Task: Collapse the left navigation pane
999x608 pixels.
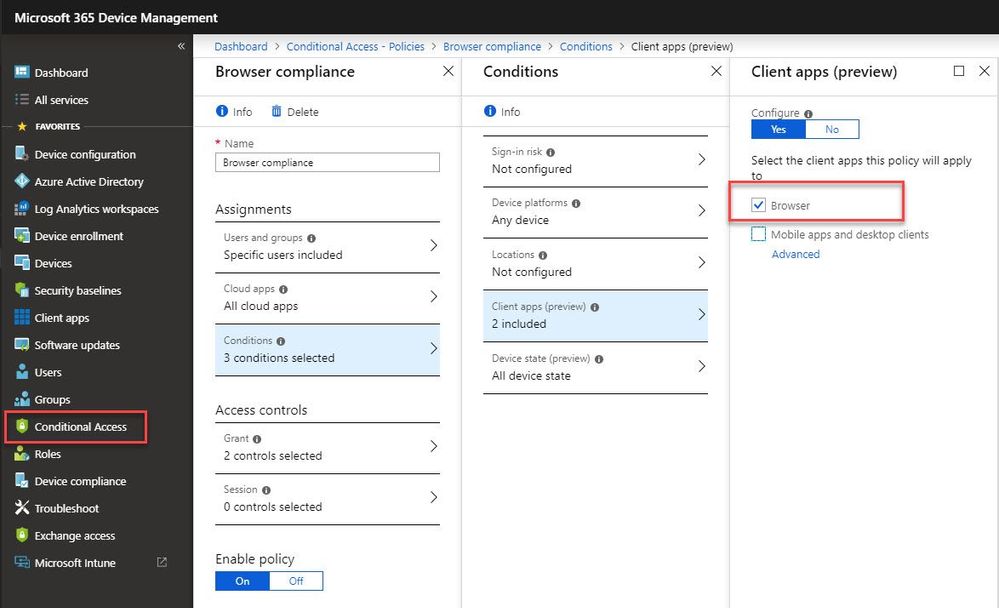Action: (181, 45)
